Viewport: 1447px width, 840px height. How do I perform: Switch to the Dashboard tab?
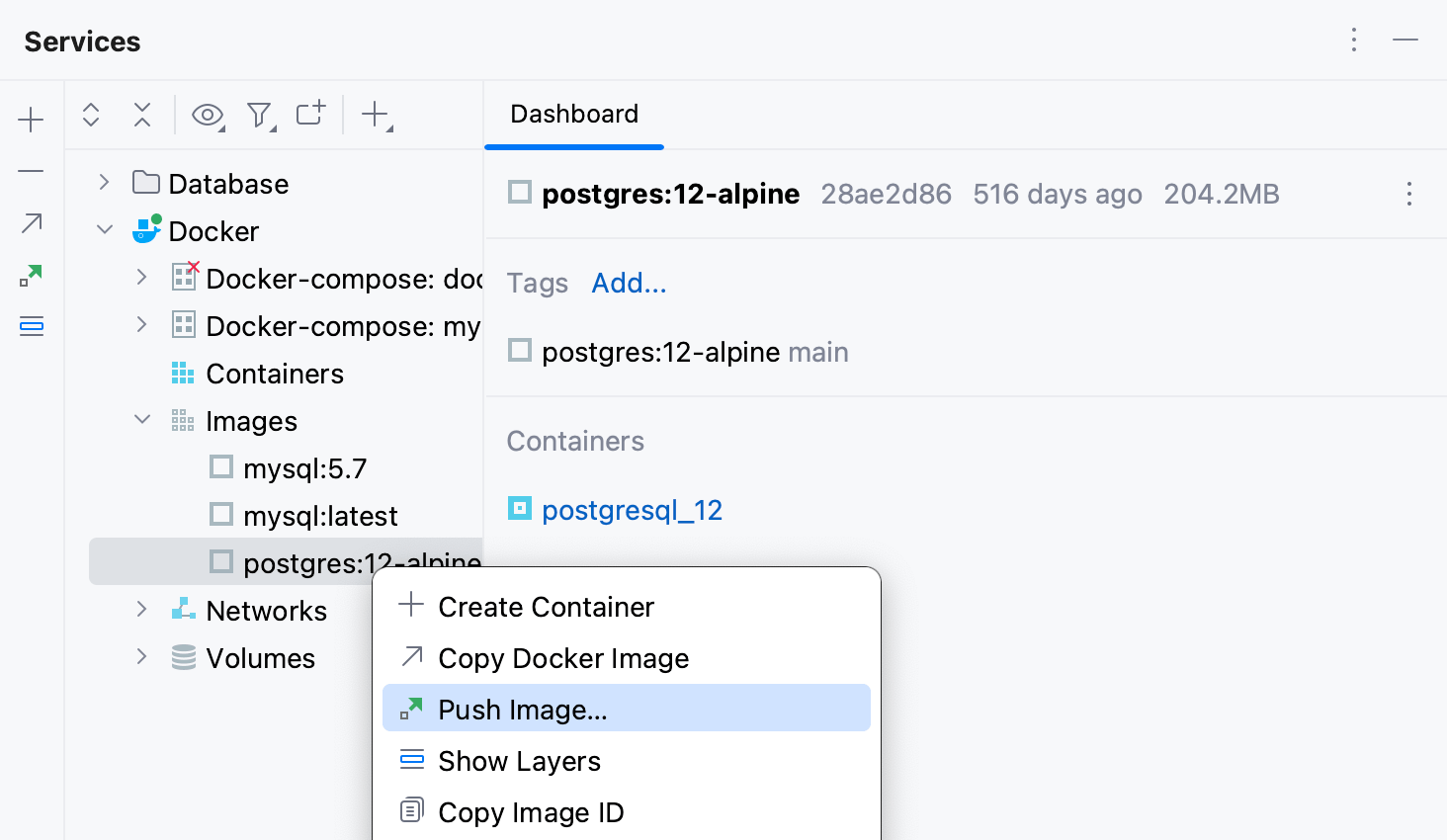tap(573, 114)
